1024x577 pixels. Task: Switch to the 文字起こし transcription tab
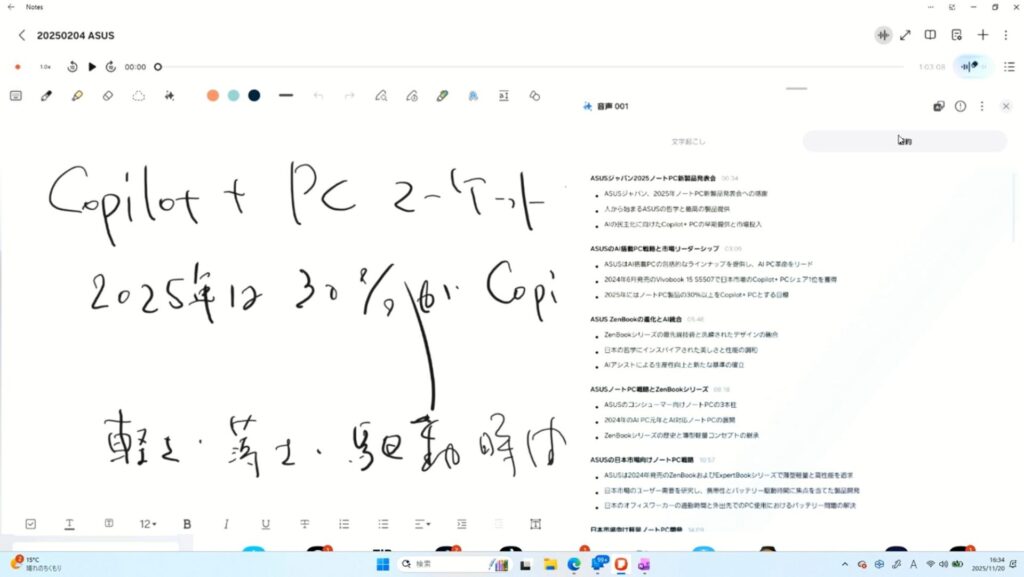[688, 142]
